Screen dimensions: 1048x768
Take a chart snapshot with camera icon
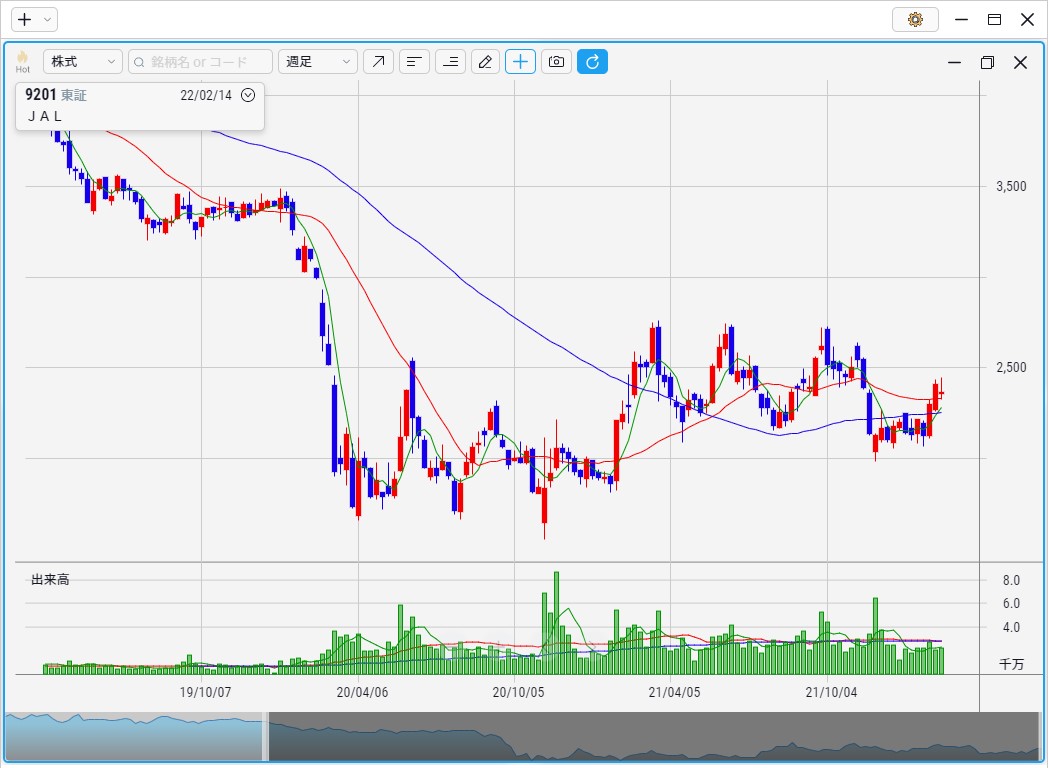click(x=556, y=62)
